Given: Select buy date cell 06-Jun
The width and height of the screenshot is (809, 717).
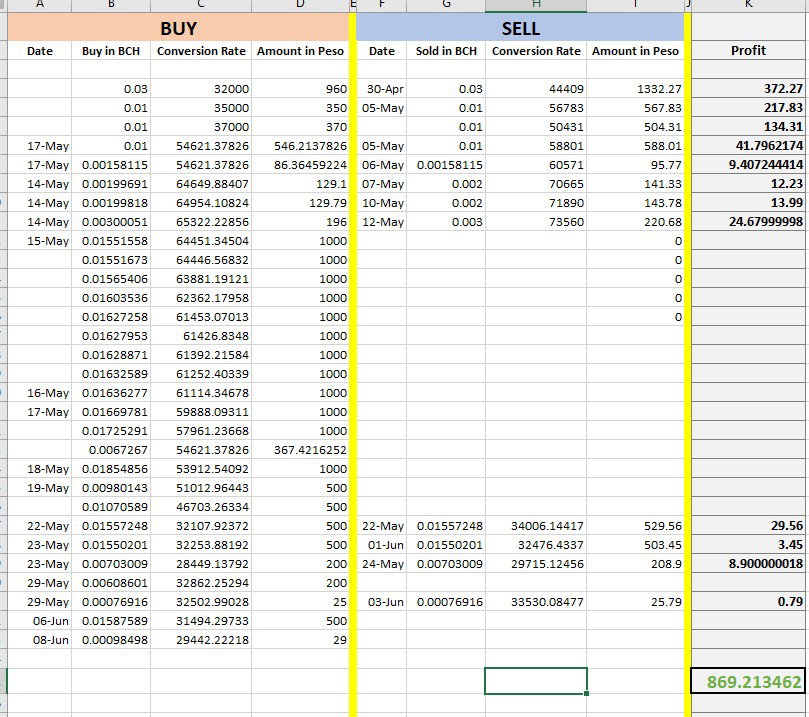Looking at the screenshot, I should 40,621.
